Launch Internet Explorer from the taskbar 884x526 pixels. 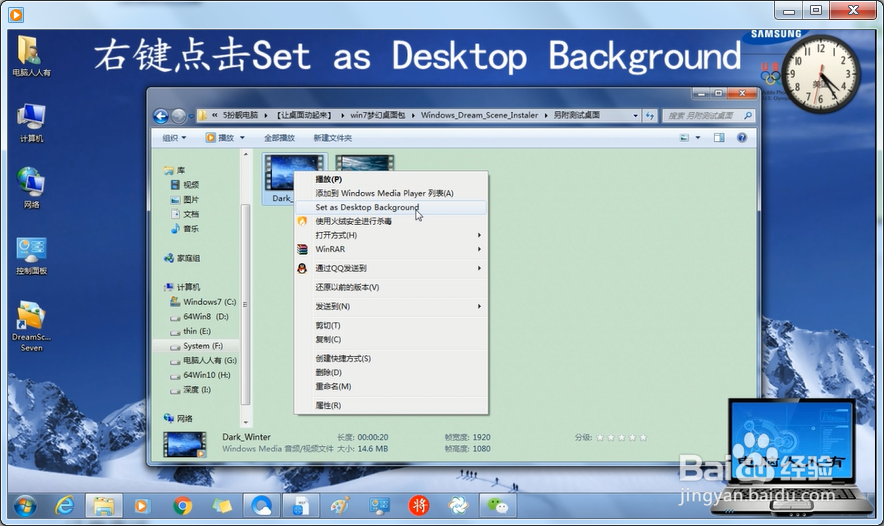65,506
